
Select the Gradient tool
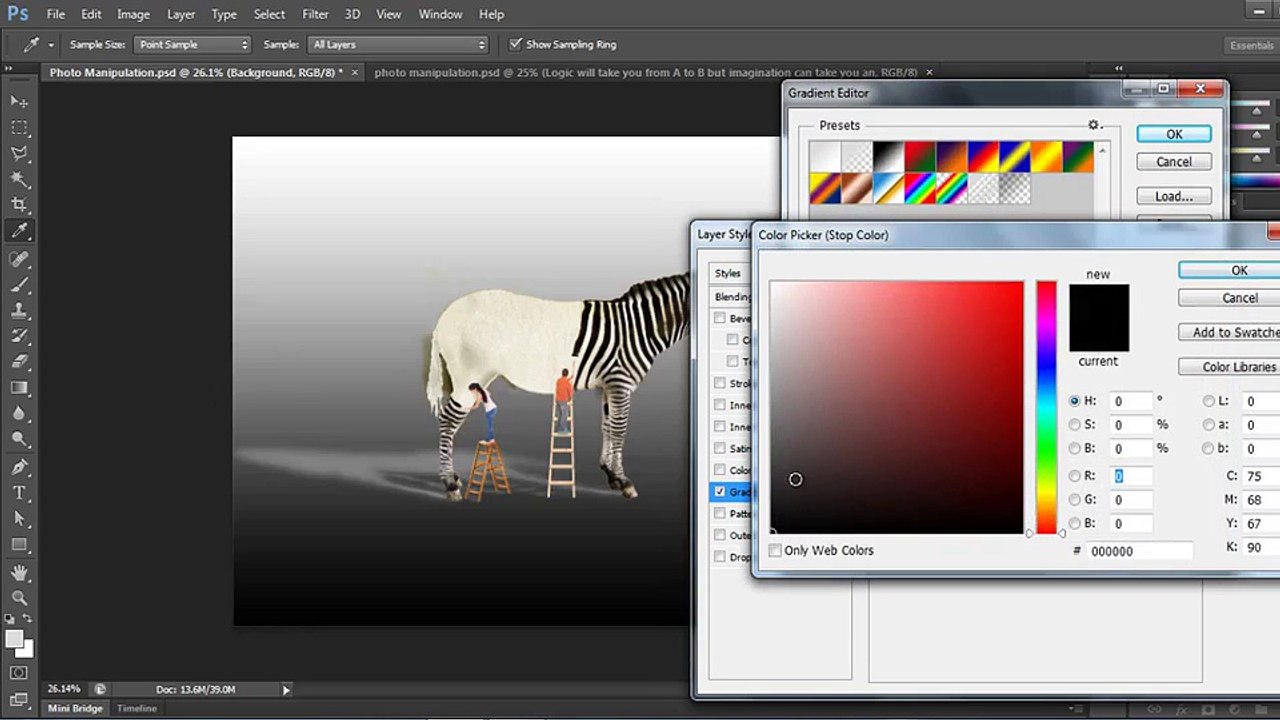click(19, 388)
